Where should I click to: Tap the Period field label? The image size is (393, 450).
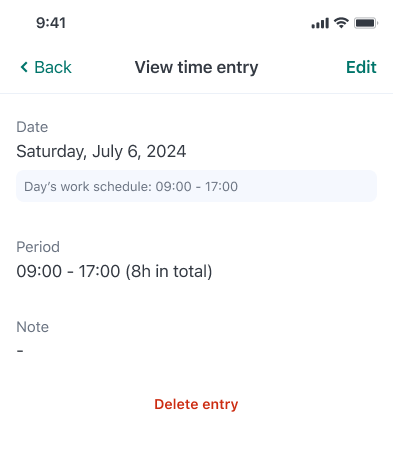[38, 247]
